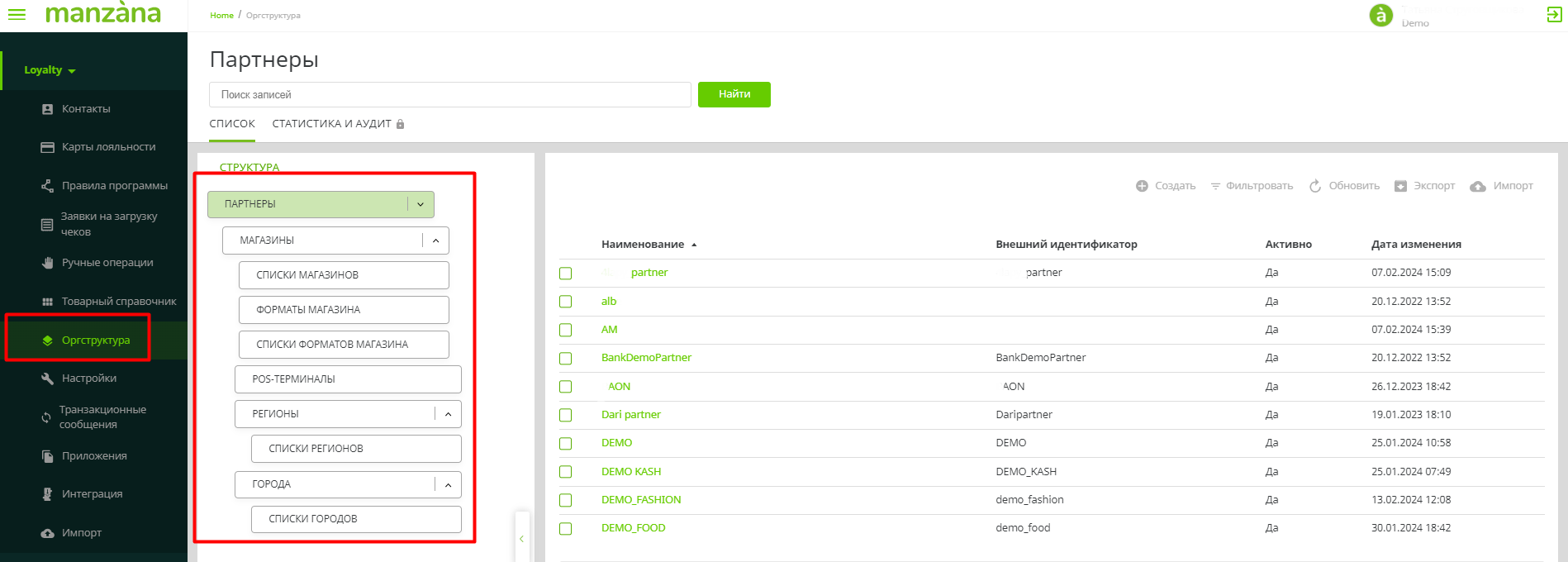Click the Экспорт export icon
1568x562 pixels.
[1400, 186]
